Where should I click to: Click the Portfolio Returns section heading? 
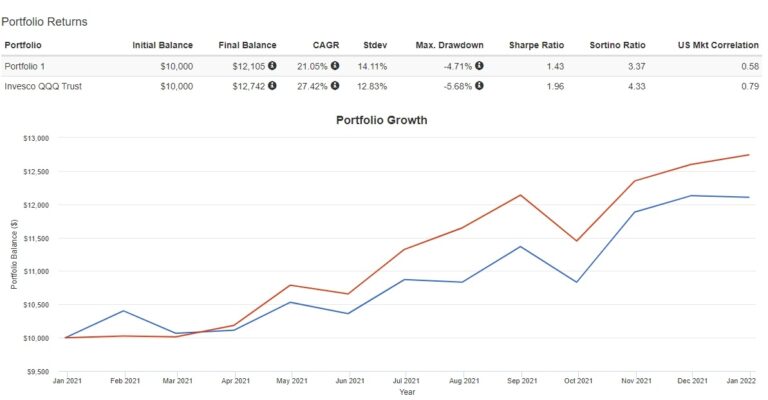click(44, 21)
